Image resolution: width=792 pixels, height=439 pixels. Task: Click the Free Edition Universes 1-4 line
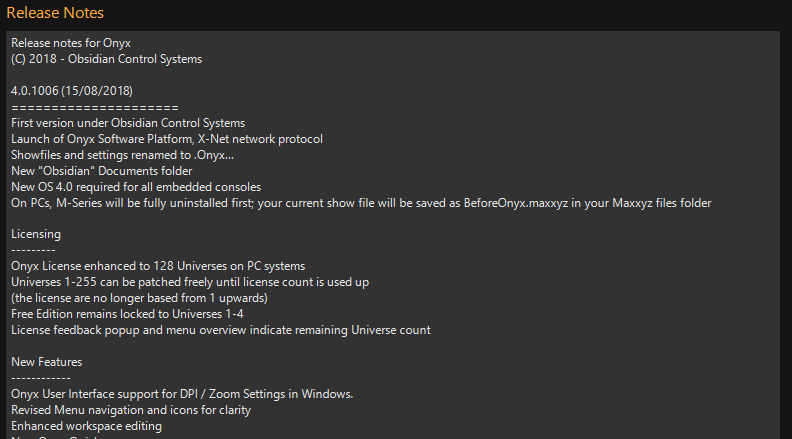127,314
